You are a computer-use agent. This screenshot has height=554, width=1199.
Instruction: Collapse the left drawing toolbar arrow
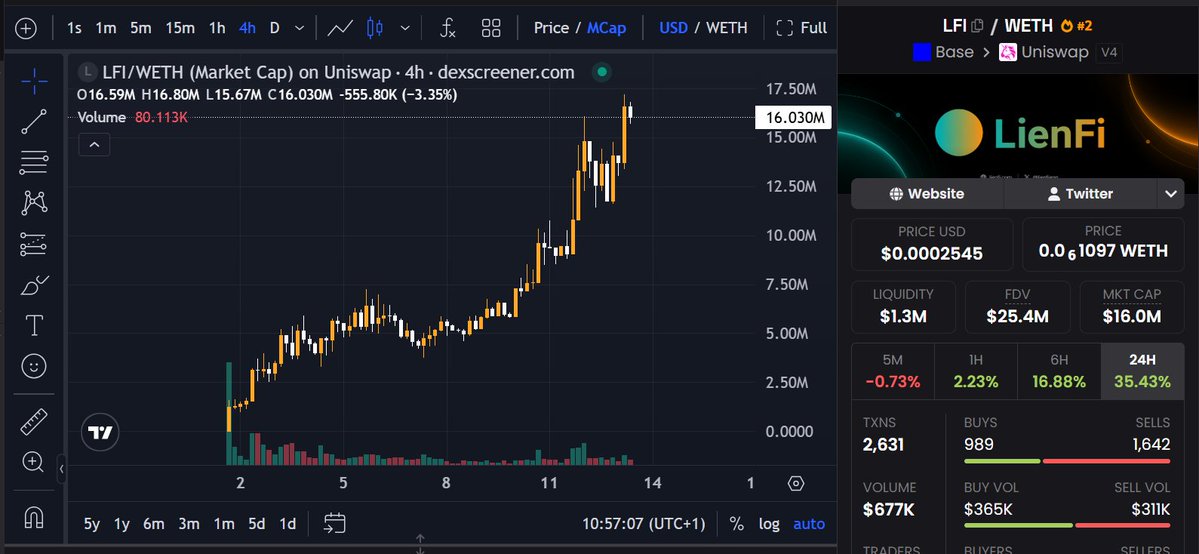click(62, 468)
